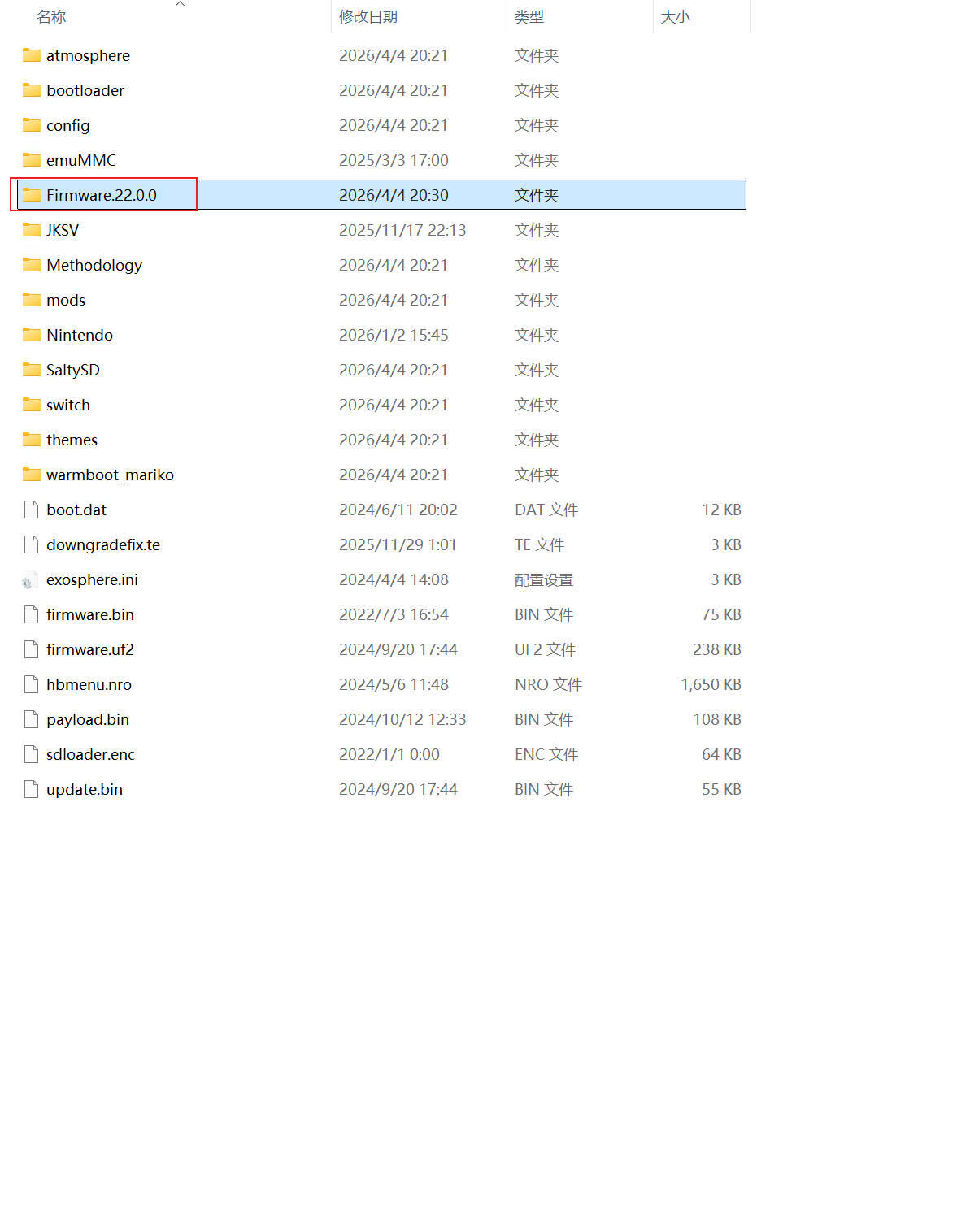Sort files by the 类型 column header
Image resolution: width=957 pixels, height=1232 pixels.
tap(529, 17)
